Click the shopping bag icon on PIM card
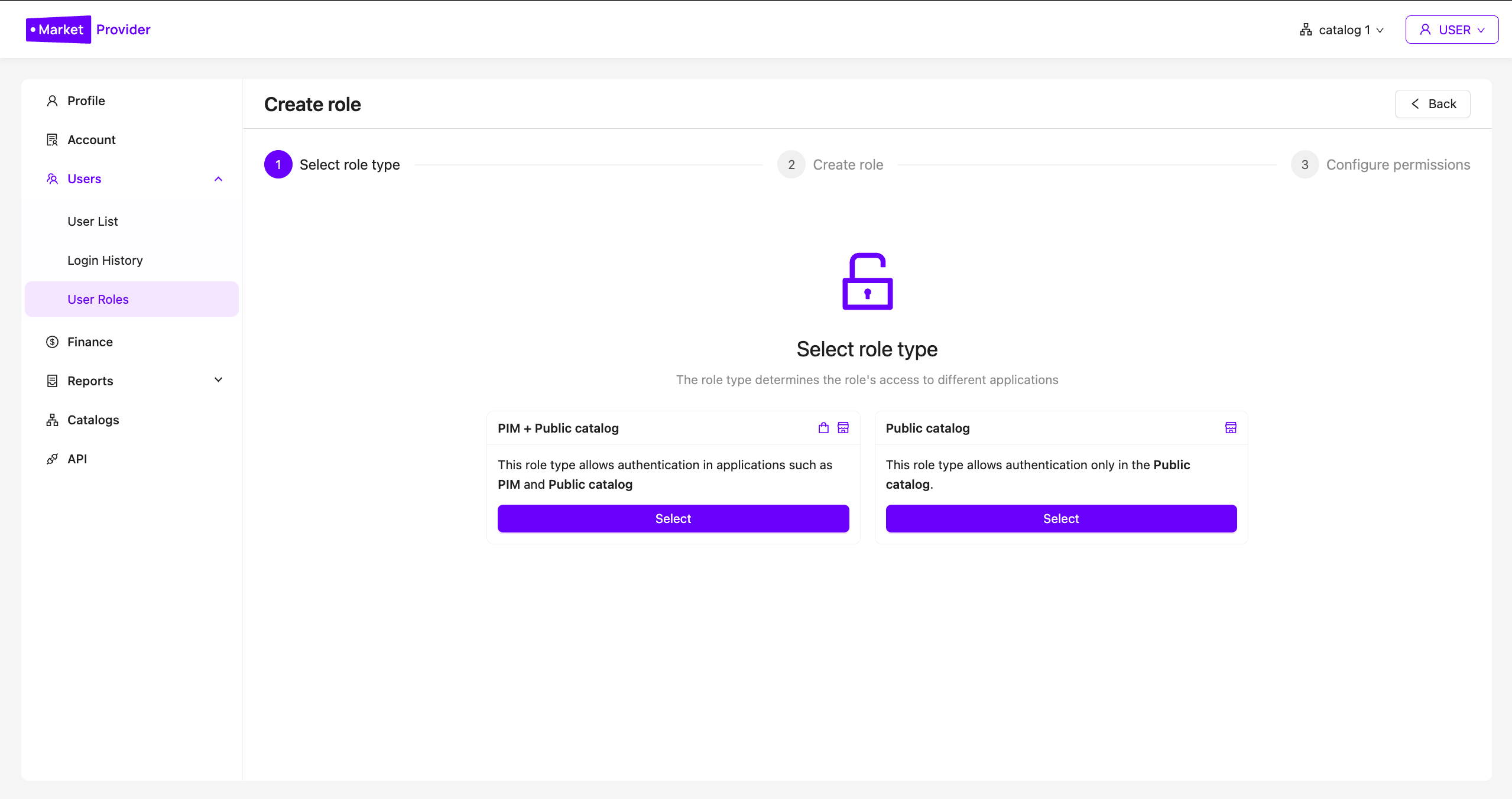Screen dimensions: 1512x799 pyautogui.click(x=823, y=428)
